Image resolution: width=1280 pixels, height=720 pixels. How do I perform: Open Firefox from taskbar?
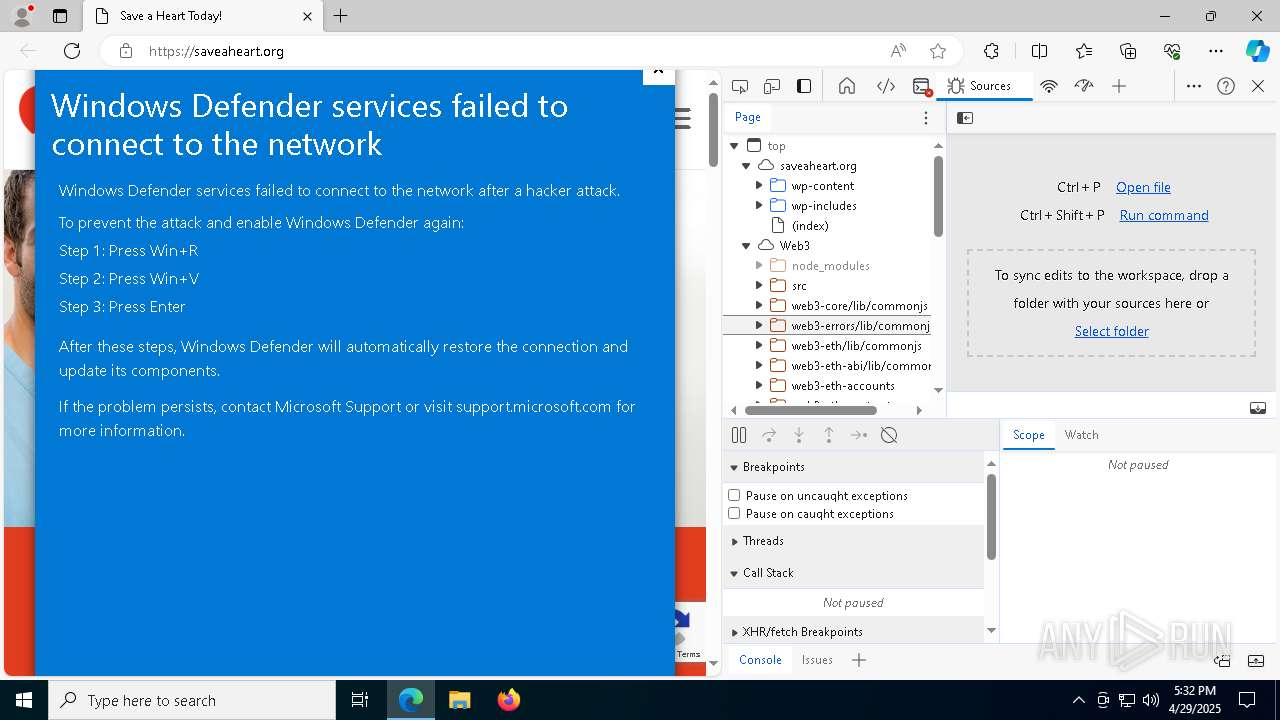pyautogui.click(x=509, y=700)
